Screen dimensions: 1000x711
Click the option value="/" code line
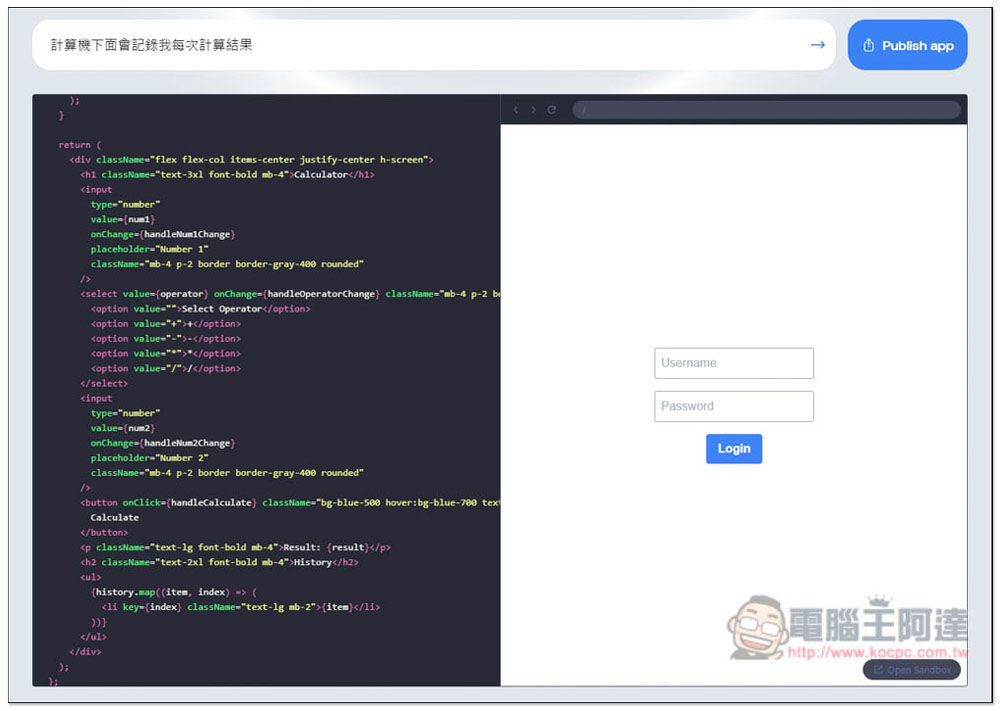click(x=165, y=369)
